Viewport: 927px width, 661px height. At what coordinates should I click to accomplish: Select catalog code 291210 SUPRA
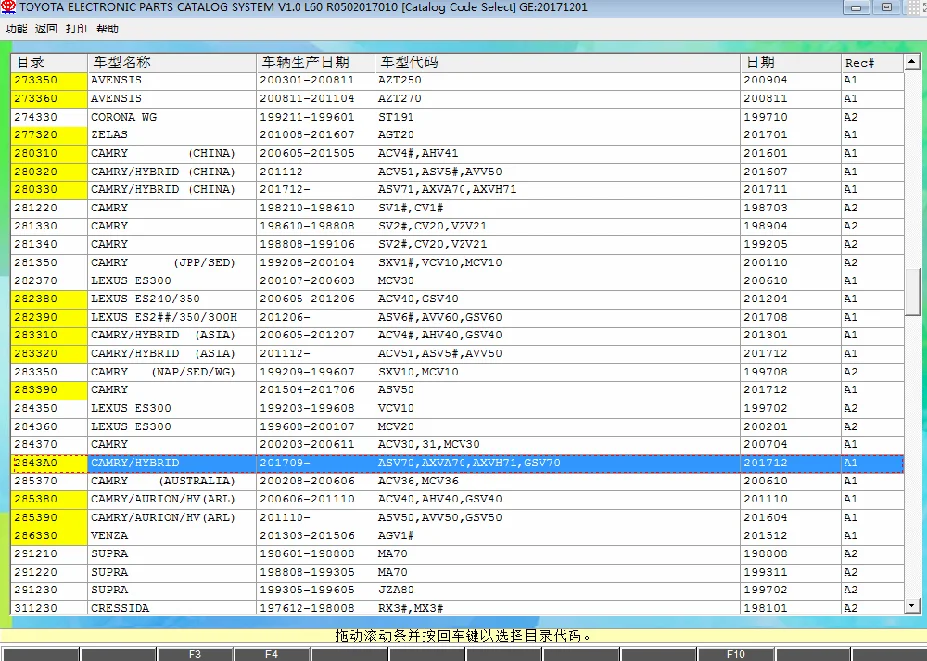pyautogui.click(x=37, y=553)
